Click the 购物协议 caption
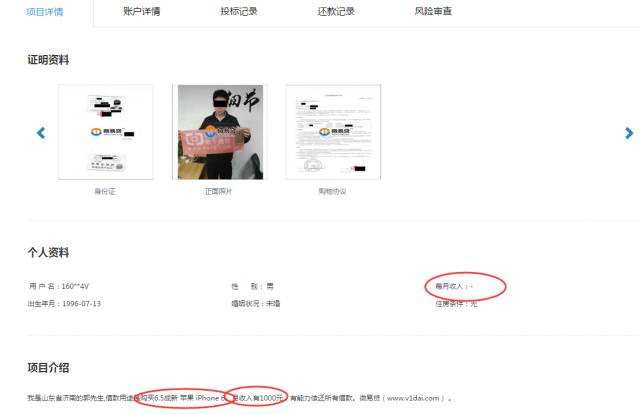The width and height of the screenshot is (640, 415). coord(333,191)
